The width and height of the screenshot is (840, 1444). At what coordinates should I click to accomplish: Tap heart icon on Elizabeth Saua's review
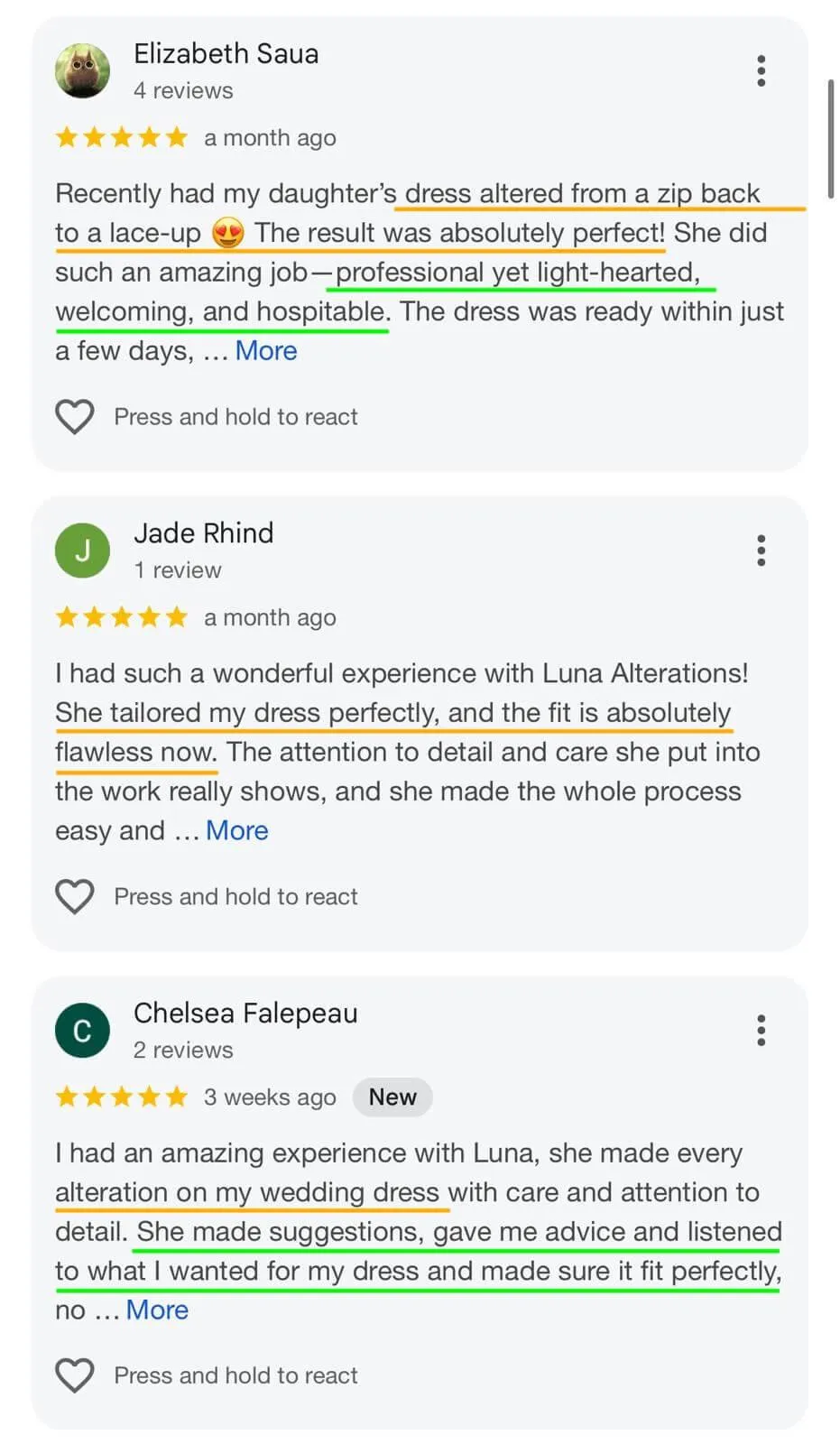[x=75, y=417]
